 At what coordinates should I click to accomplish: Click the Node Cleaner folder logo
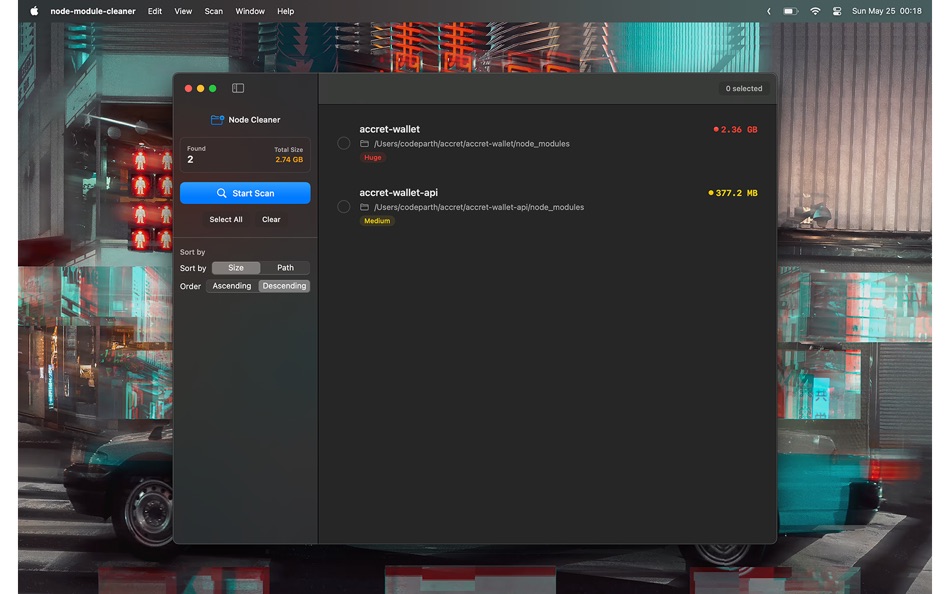click(217, 120)
